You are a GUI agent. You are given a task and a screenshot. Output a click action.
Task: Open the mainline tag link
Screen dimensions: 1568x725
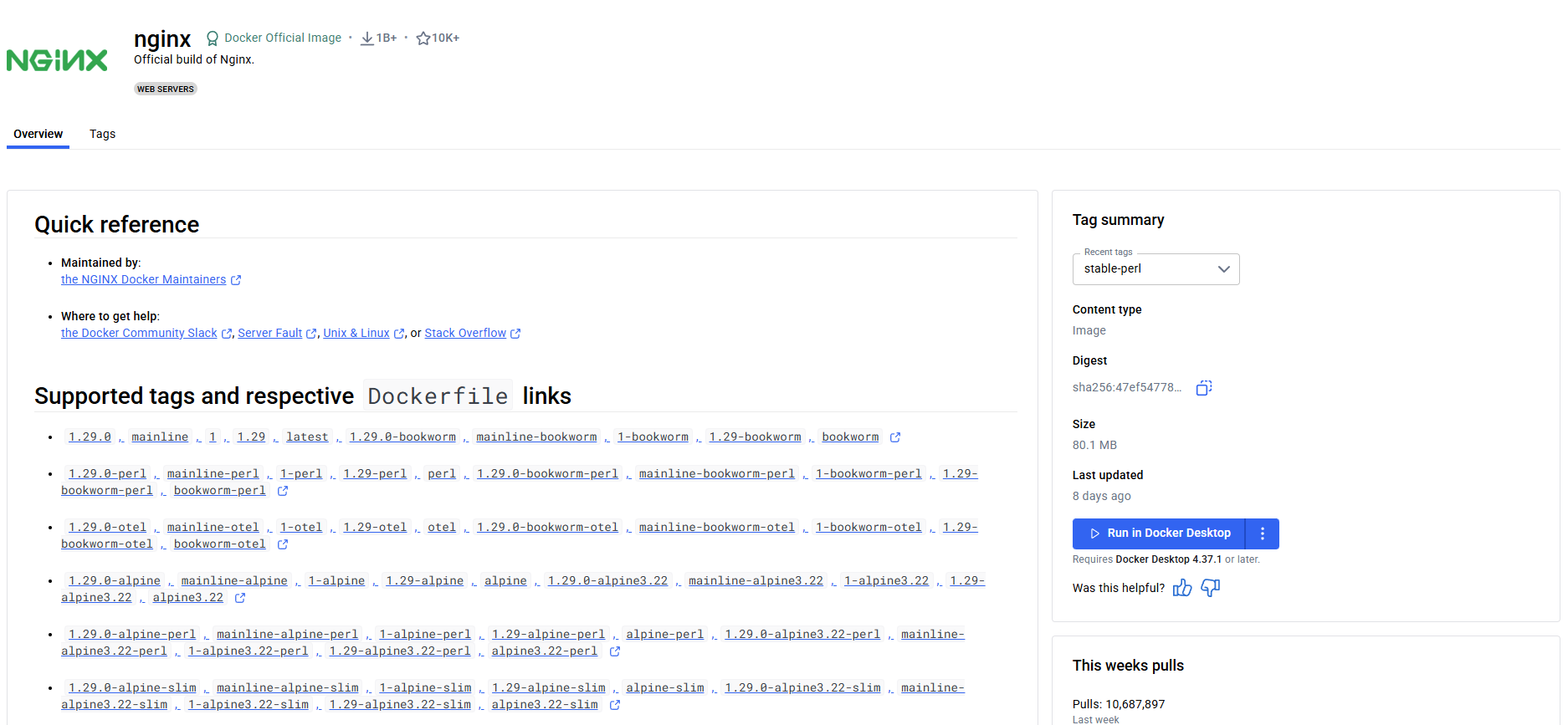[160, 437]
